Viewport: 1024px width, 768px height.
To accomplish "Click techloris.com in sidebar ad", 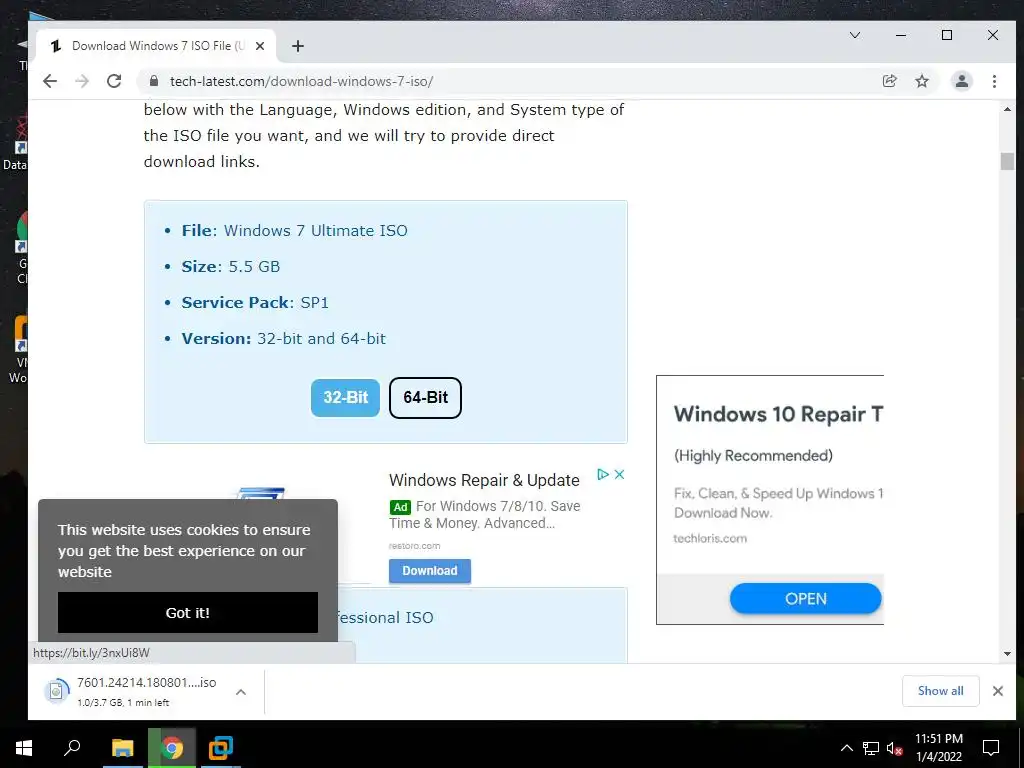I will [x=710, y=538].
